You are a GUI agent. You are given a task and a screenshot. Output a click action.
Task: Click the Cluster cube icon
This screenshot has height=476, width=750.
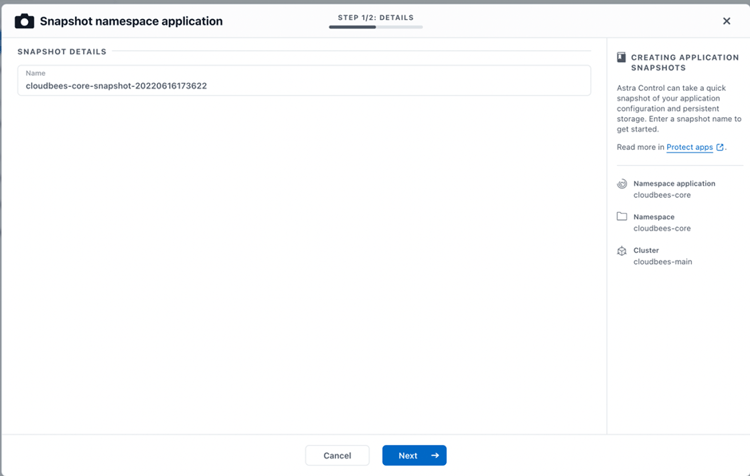(622, 251)
